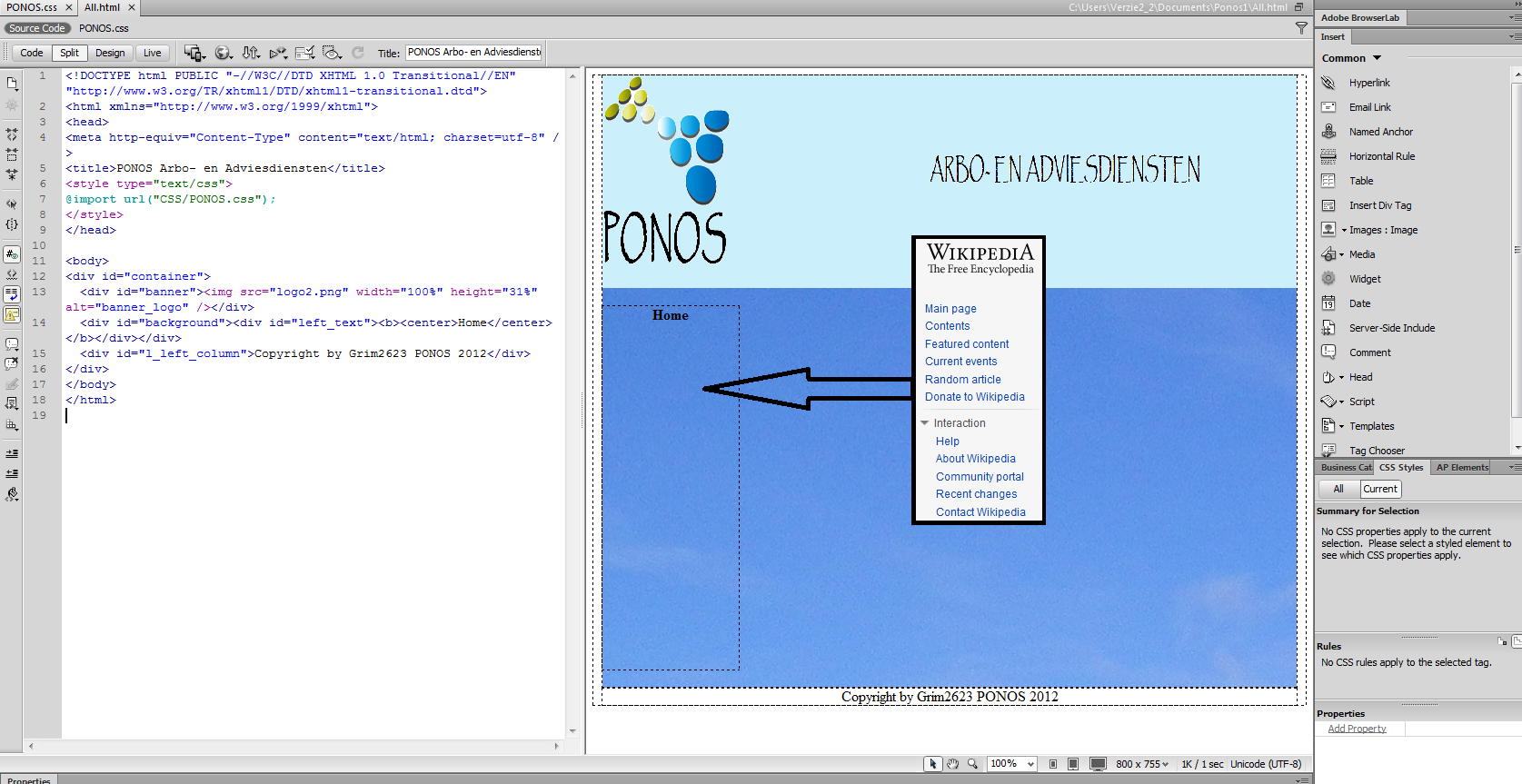Toggle Word Wrap in code toolbar
Screen dimensions: 1522x784
12,294
